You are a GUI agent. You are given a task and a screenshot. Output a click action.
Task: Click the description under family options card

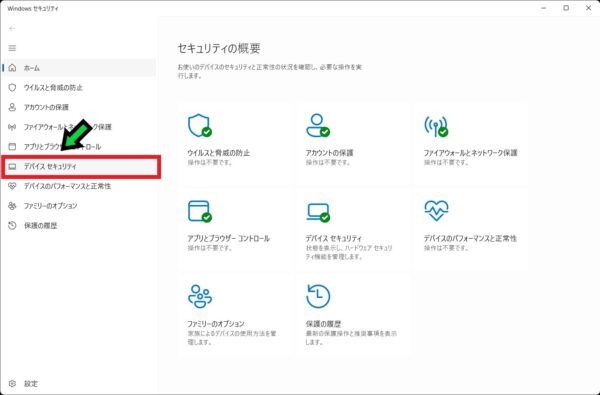pyautogui.click(x=232, y=338)
